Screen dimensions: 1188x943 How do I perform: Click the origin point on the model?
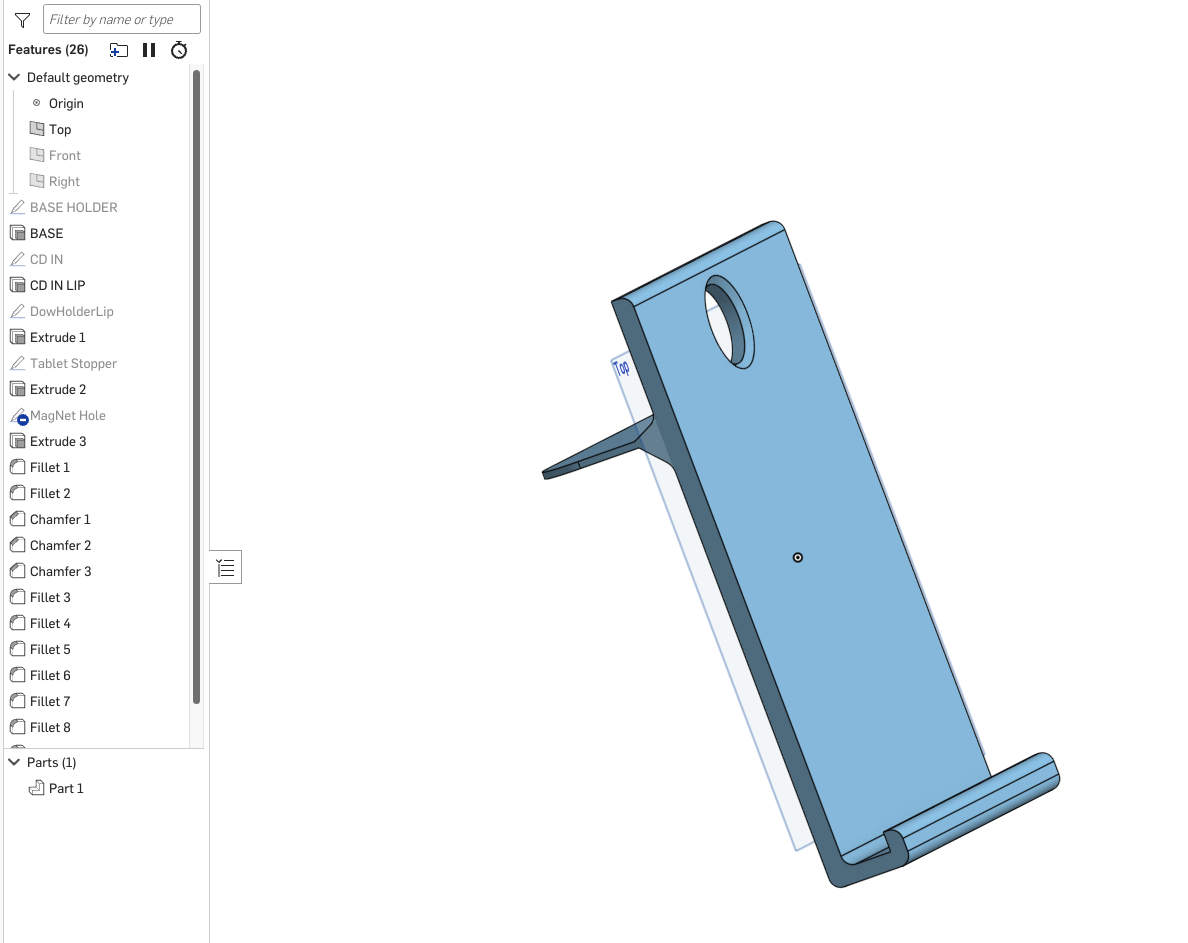(797, 557)
